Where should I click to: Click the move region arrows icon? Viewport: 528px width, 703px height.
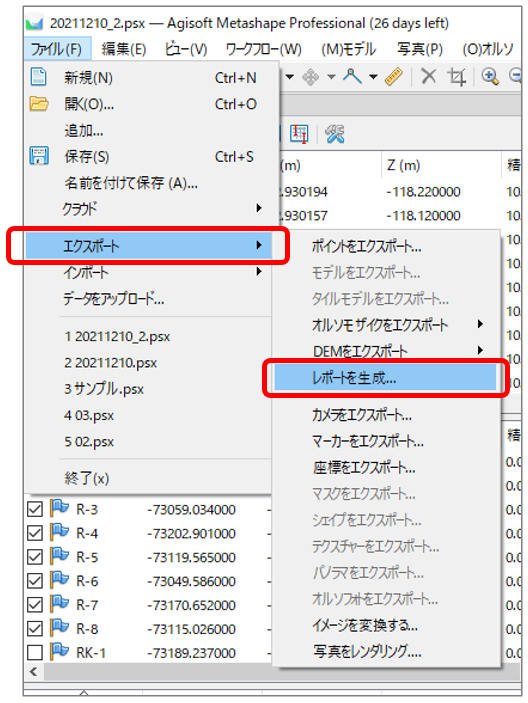310,77
